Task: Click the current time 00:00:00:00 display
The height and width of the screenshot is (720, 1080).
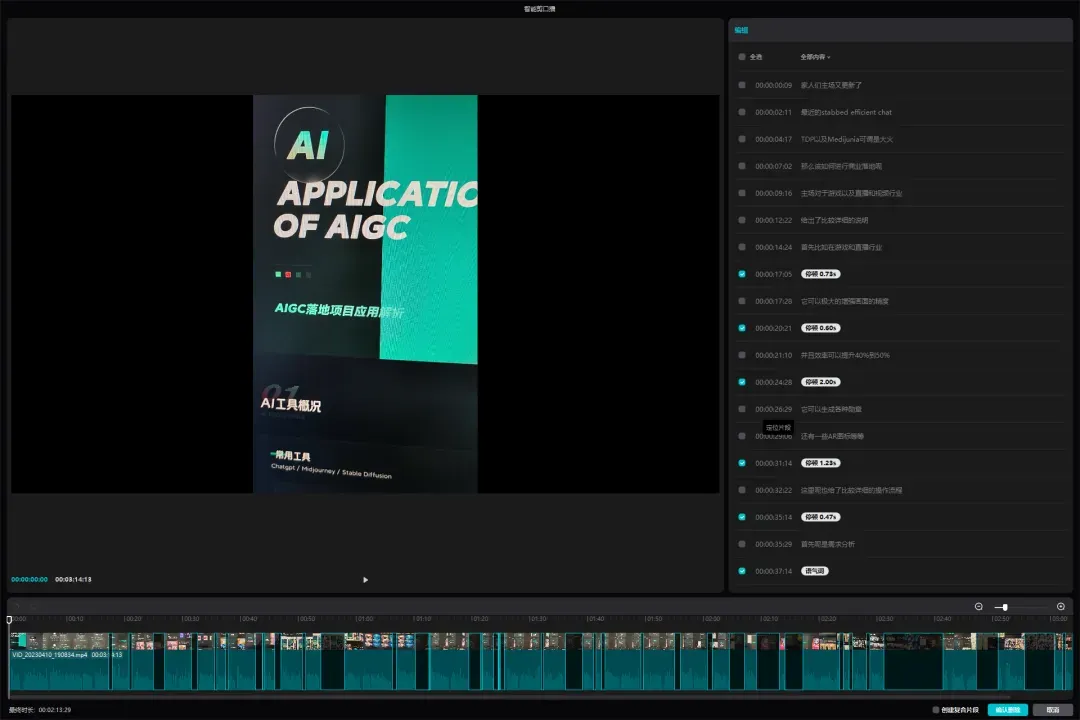Action: (30, 579)
